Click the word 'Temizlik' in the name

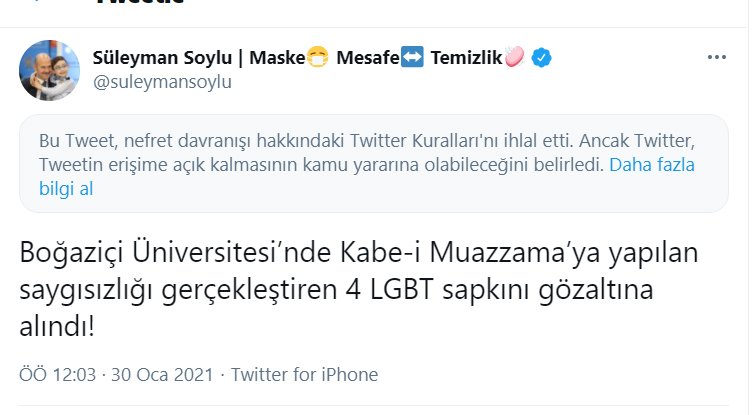pos(466,58)
